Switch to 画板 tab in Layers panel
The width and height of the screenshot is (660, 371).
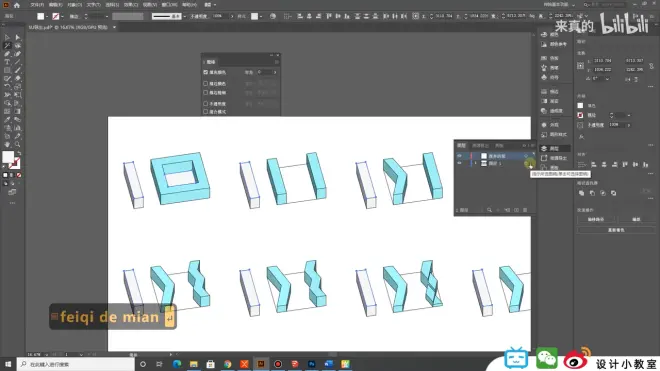(499, 146)
